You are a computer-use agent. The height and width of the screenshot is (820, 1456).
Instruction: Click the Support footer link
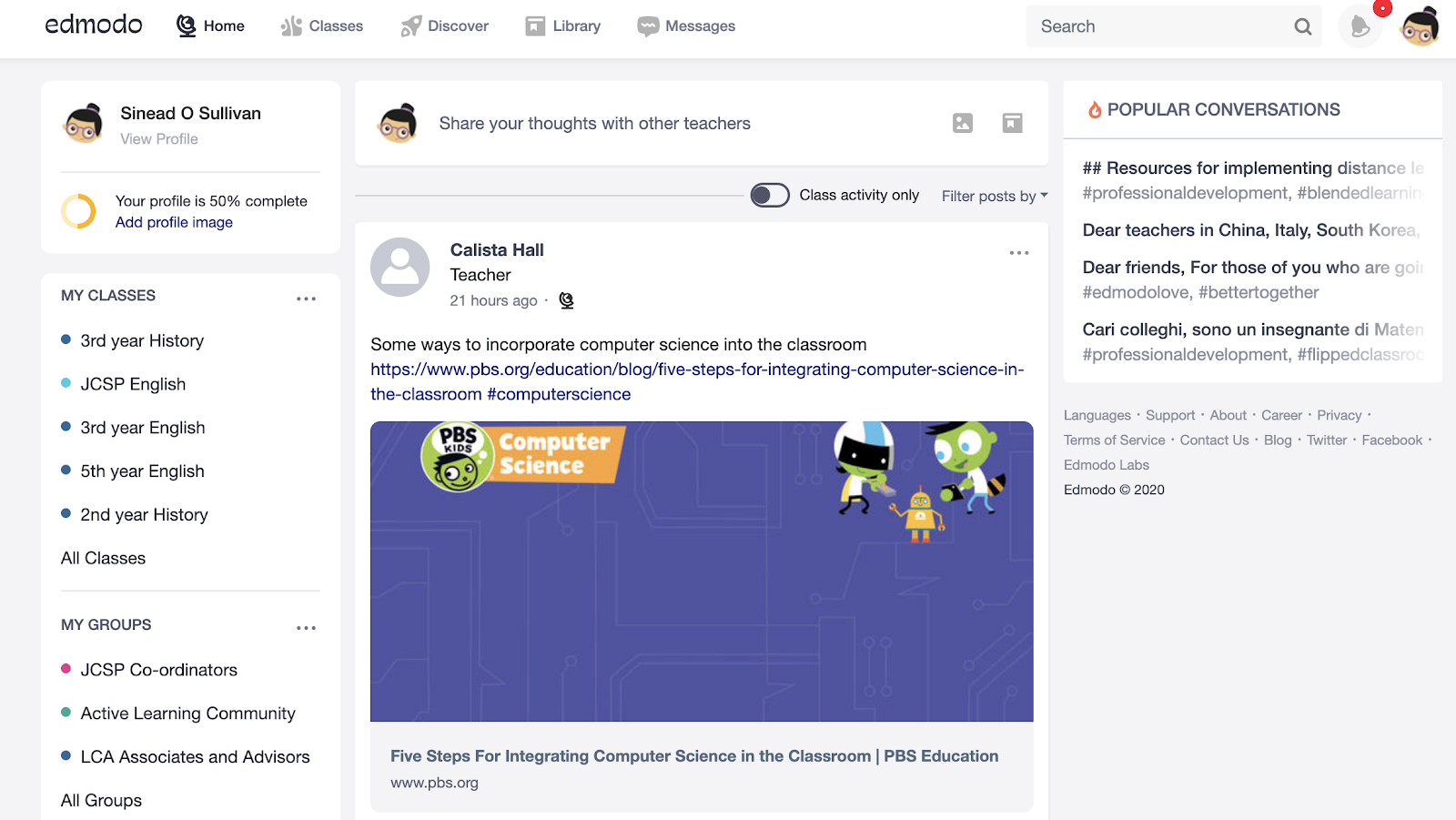(1170, 415)
